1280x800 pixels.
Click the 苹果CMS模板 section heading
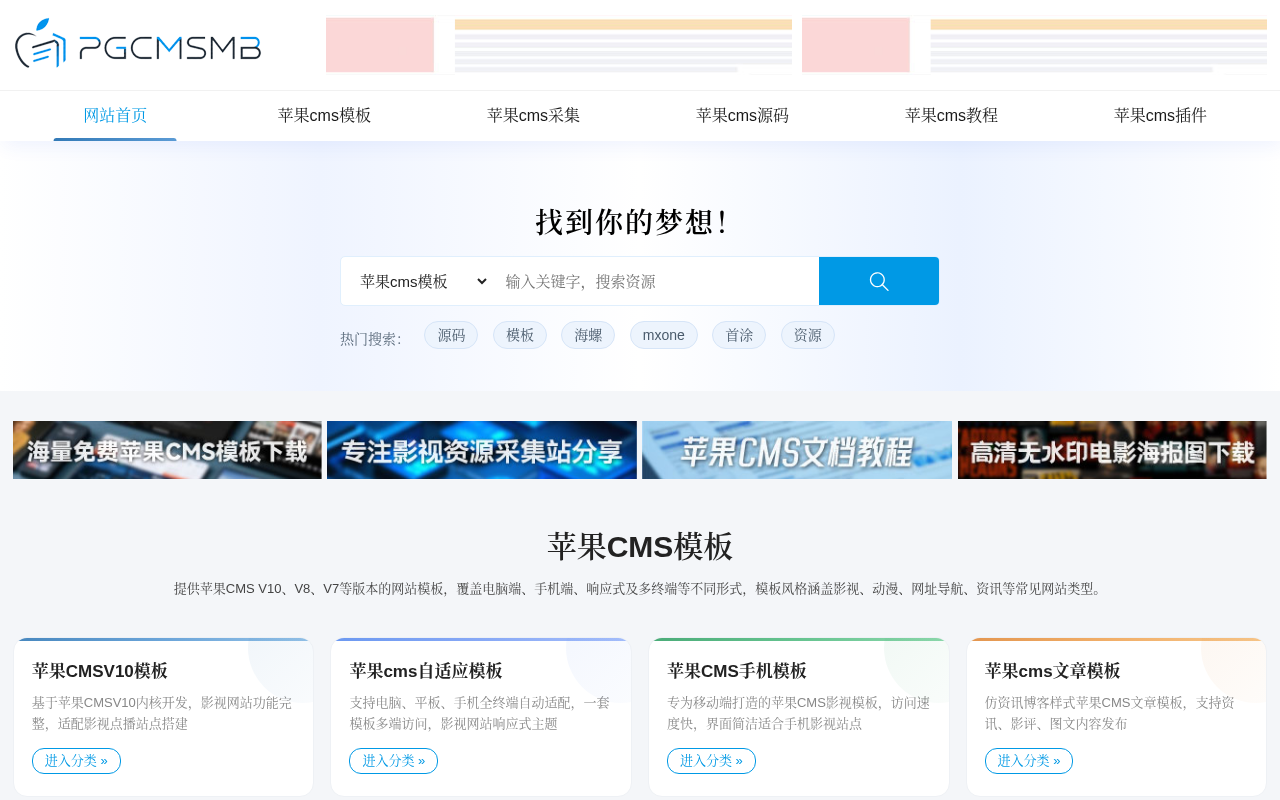point(640,547)
